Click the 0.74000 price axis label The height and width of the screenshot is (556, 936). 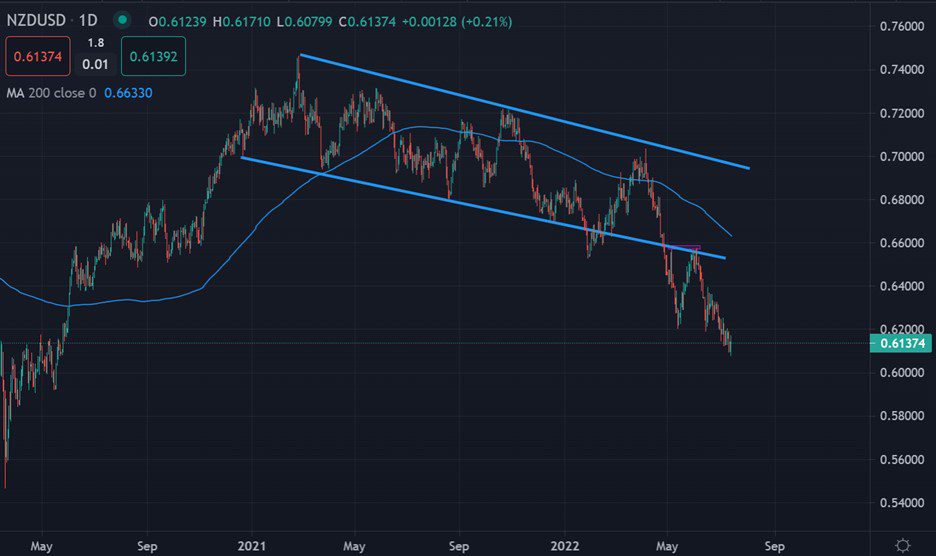902,70
